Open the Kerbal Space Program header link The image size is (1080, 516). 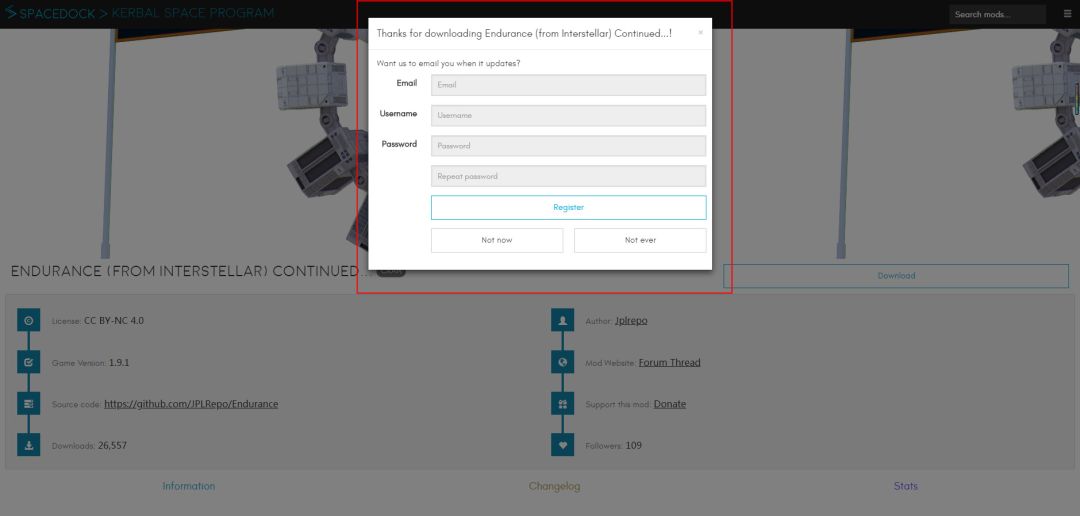pyautogui.click(x=192, y=13)
